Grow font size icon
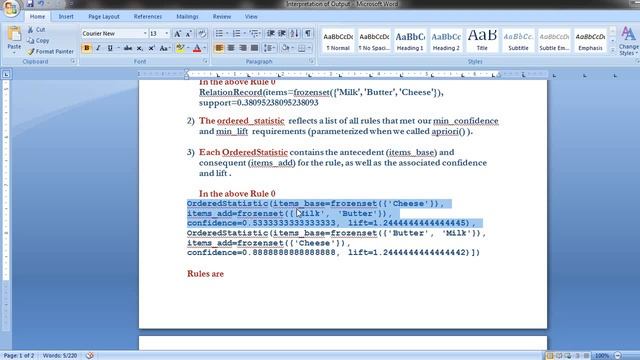 point(178,34)
